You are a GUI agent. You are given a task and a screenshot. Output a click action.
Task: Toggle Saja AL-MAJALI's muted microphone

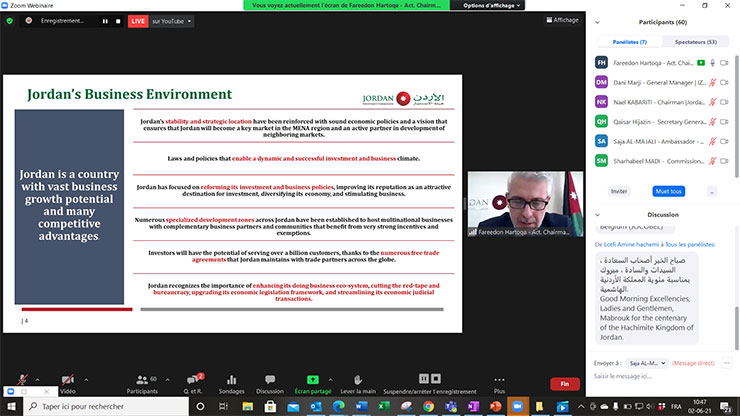(x=713, y=141)
